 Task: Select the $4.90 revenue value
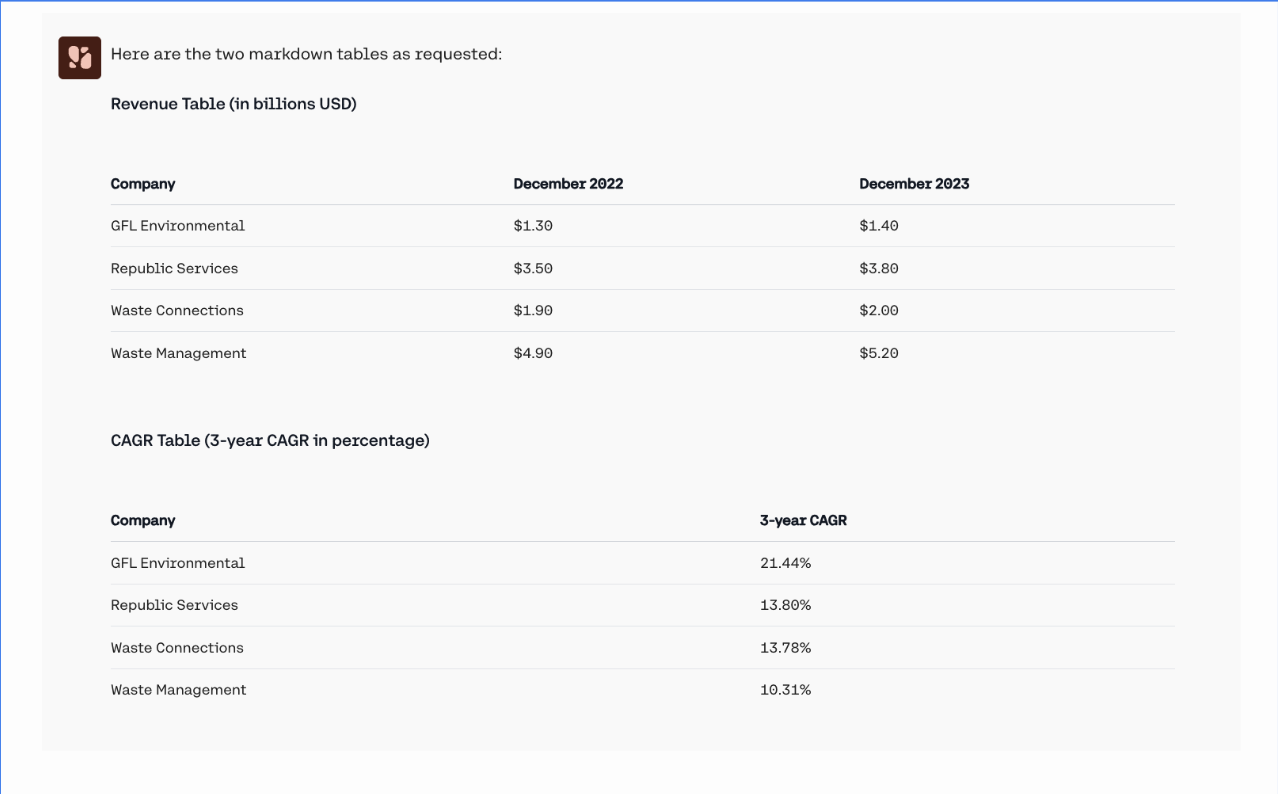[533, 353]
